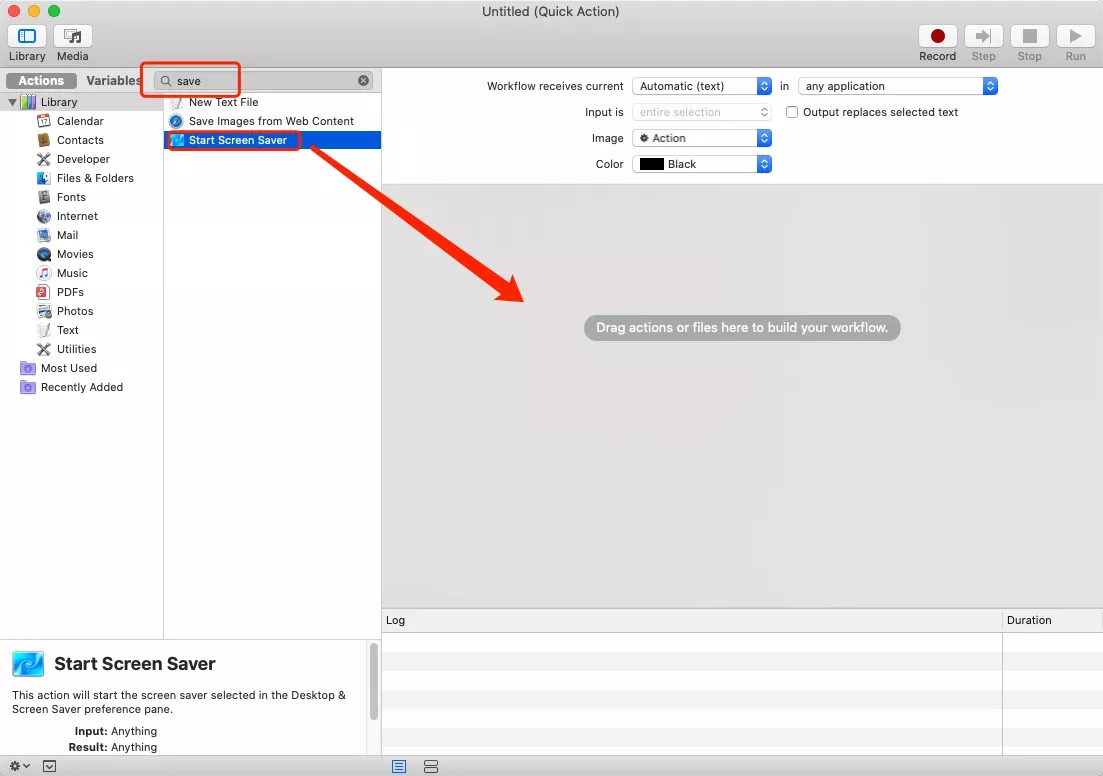
Task: Select the Movies category icon
Action: coord(44,254)
